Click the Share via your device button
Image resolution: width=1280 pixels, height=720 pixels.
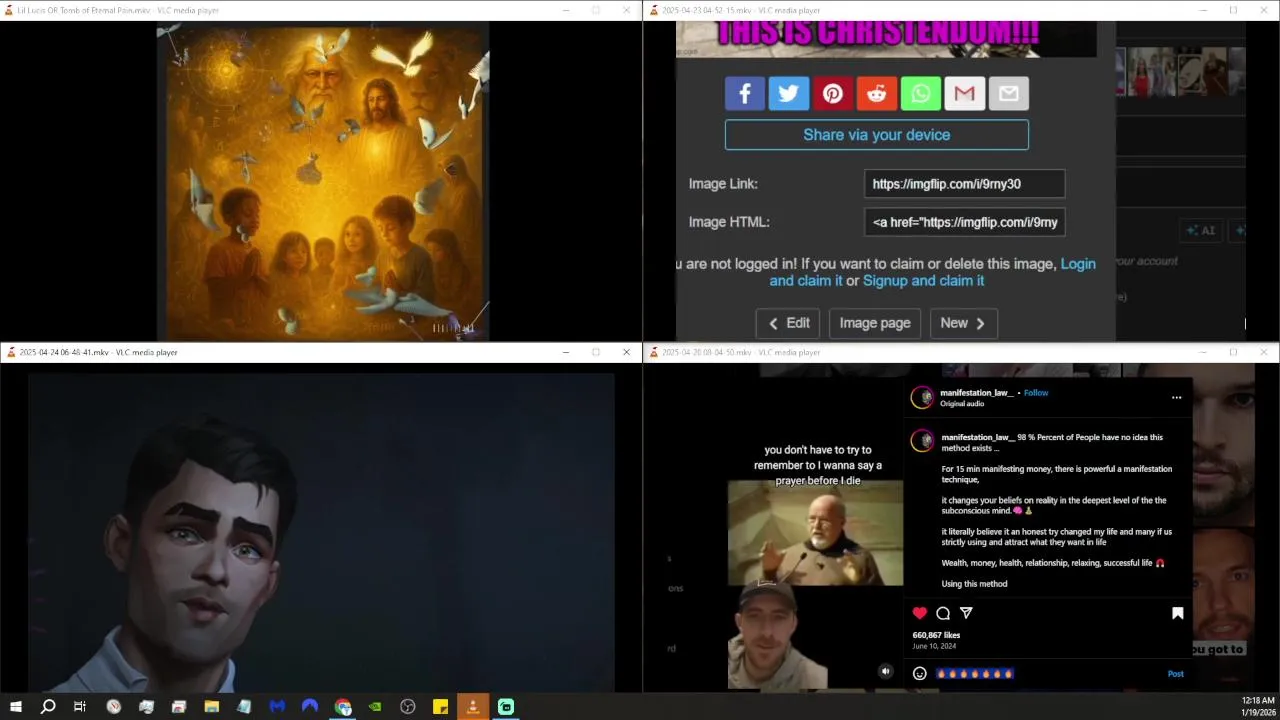pyautogui.click(x=876, y=135)
